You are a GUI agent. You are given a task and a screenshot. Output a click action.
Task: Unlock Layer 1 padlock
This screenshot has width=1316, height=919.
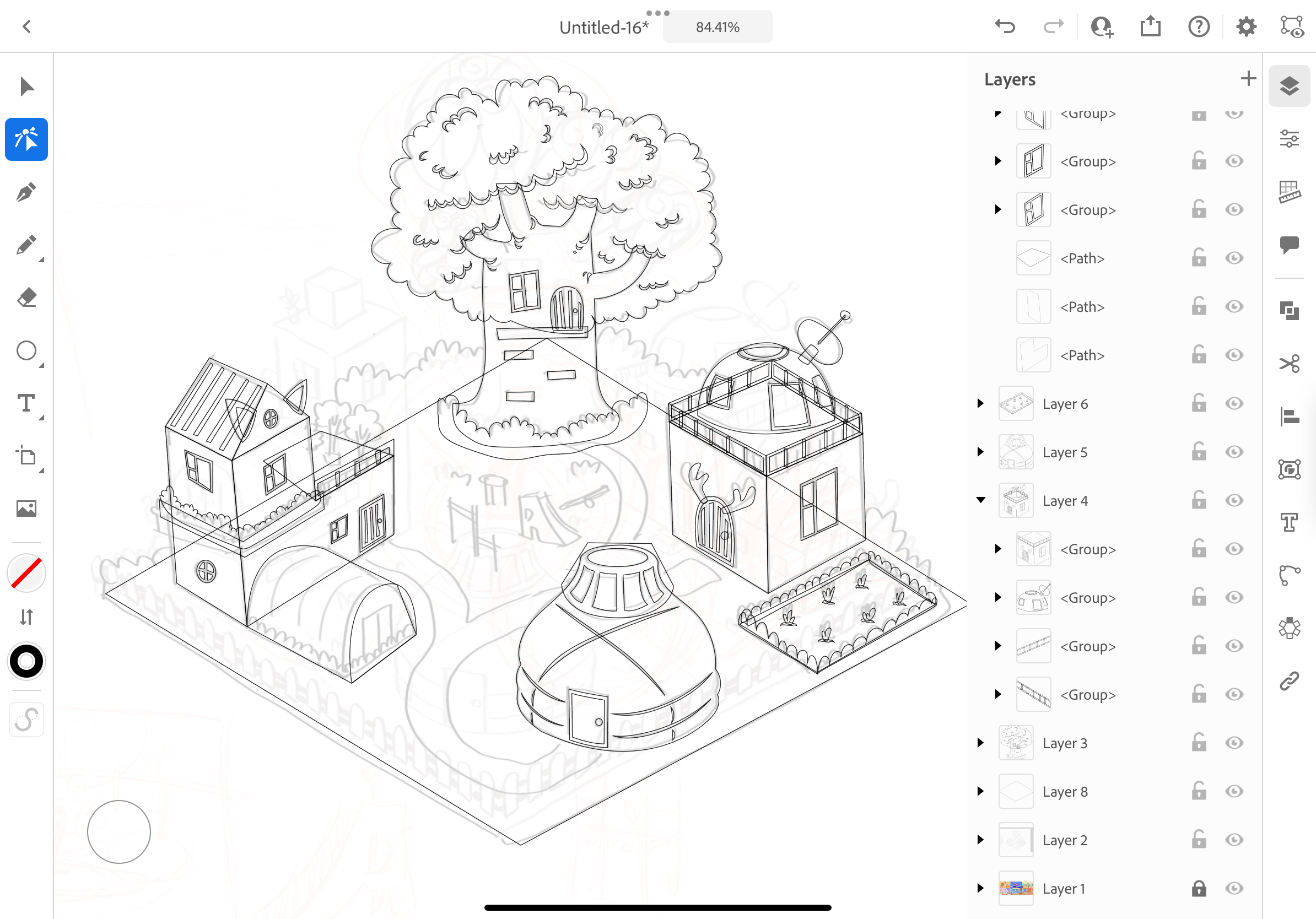click(x=1199, y=888)
